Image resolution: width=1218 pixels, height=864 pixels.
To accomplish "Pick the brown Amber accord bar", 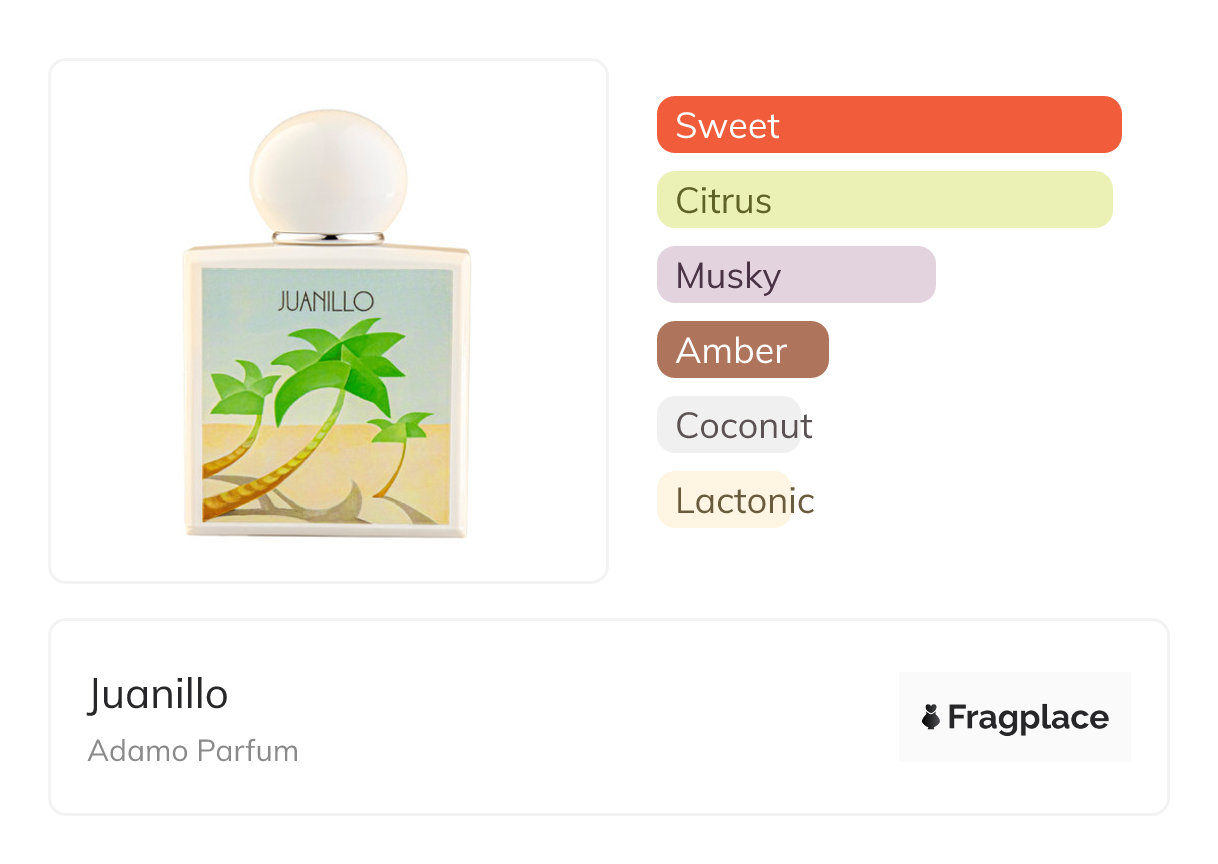I will pos(742,350).
